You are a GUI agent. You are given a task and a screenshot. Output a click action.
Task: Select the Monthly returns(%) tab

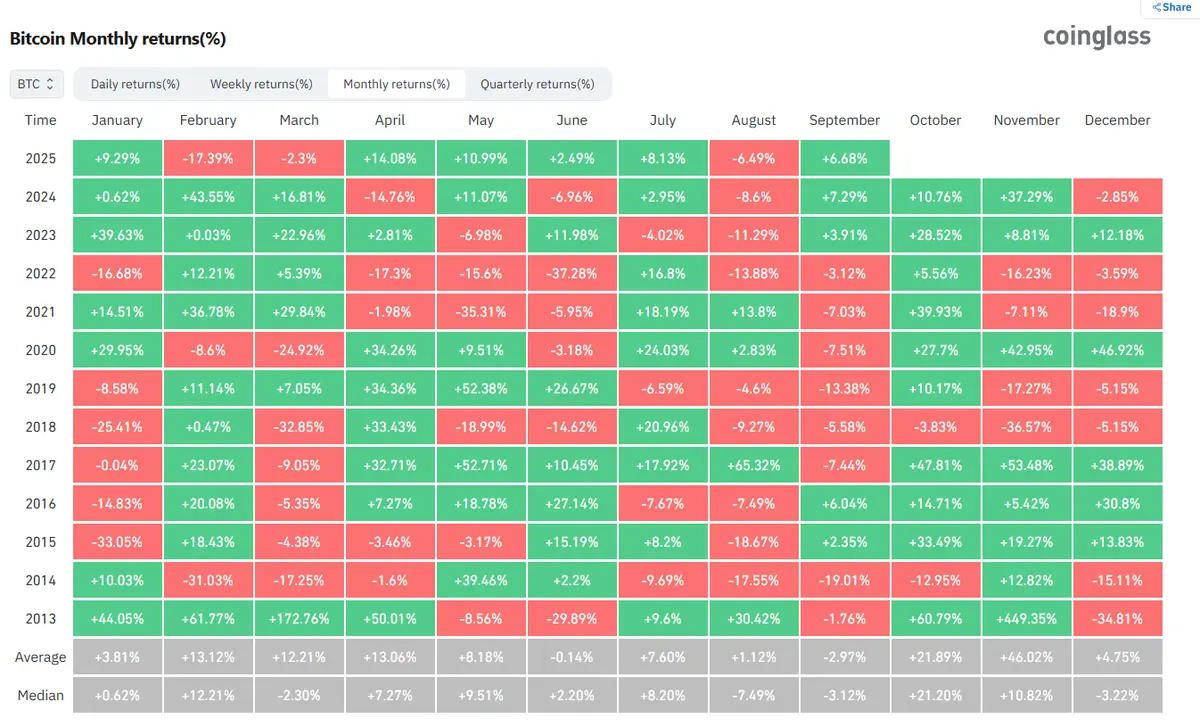pyautogui.click(x=396, y=84)
